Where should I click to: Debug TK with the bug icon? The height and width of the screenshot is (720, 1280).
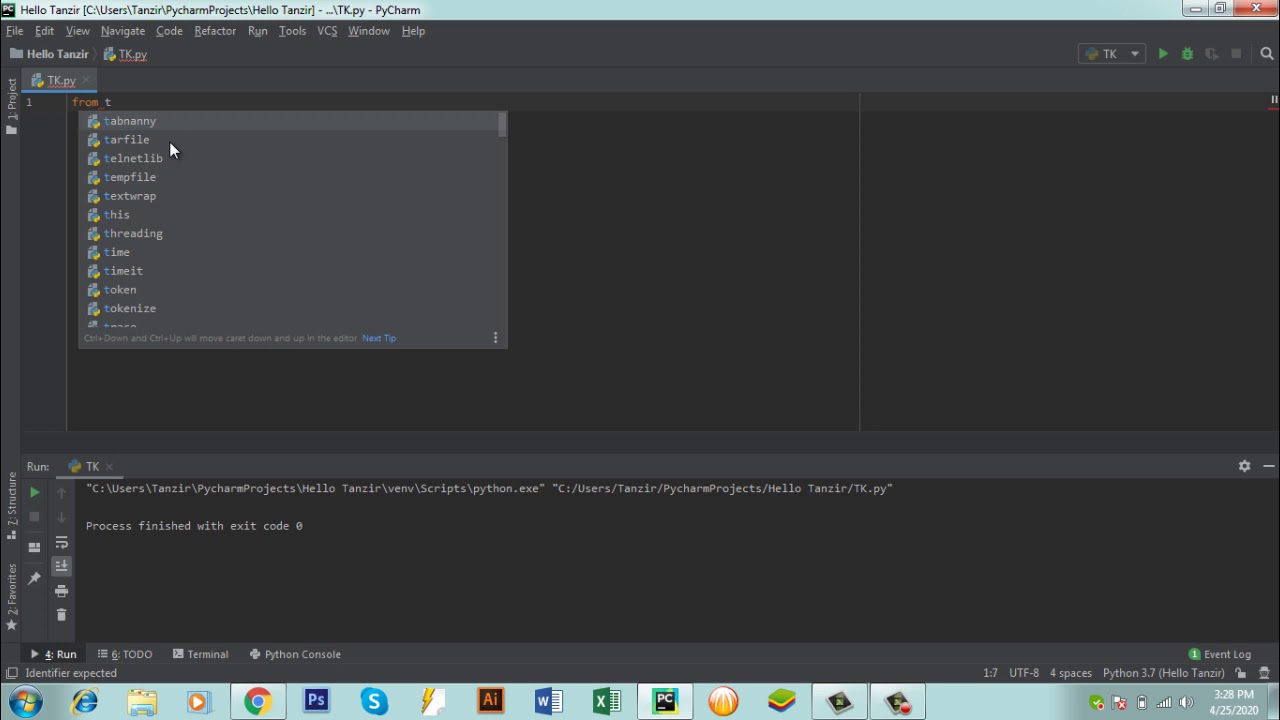[1187, 54]
